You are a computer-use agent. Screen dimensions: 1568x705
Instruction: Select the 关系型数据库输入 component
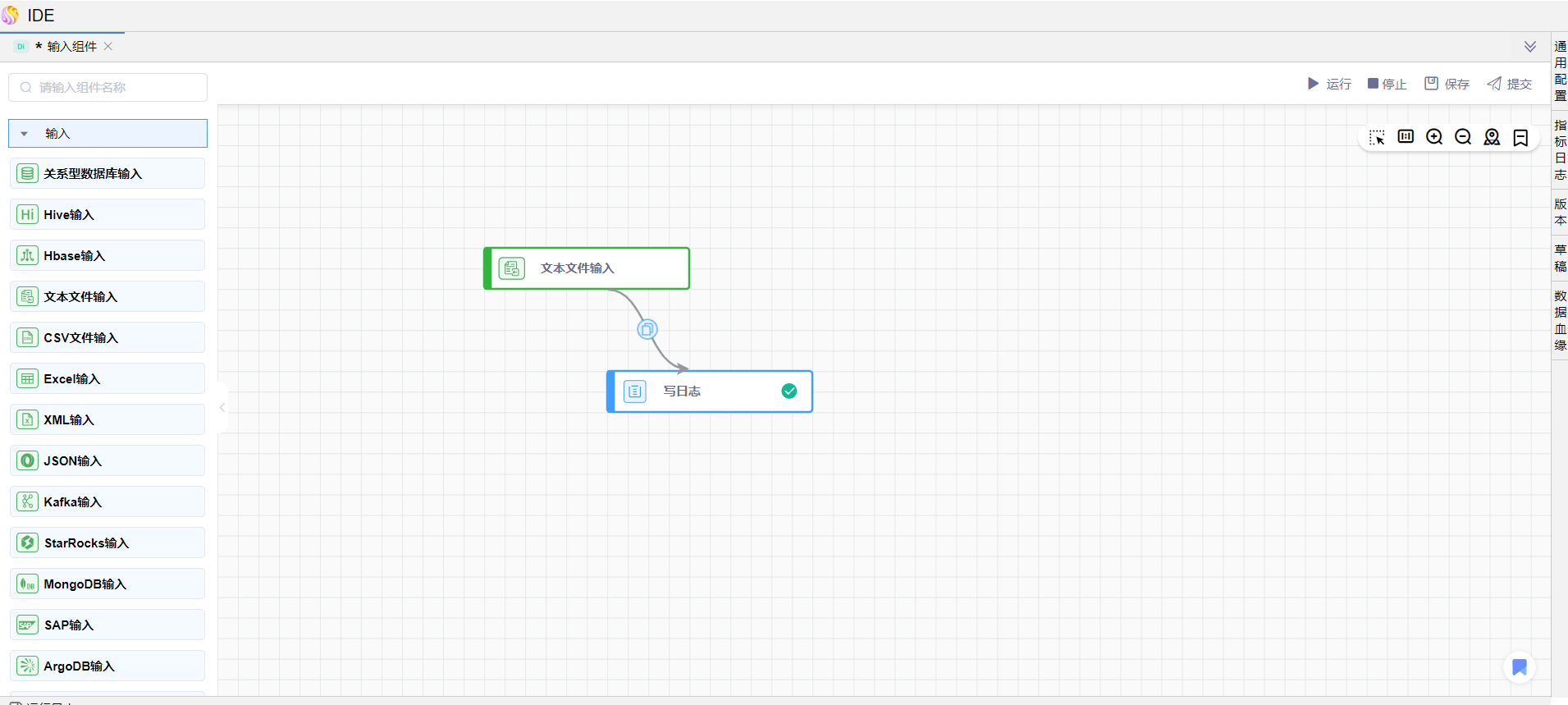tap(107, 173)
